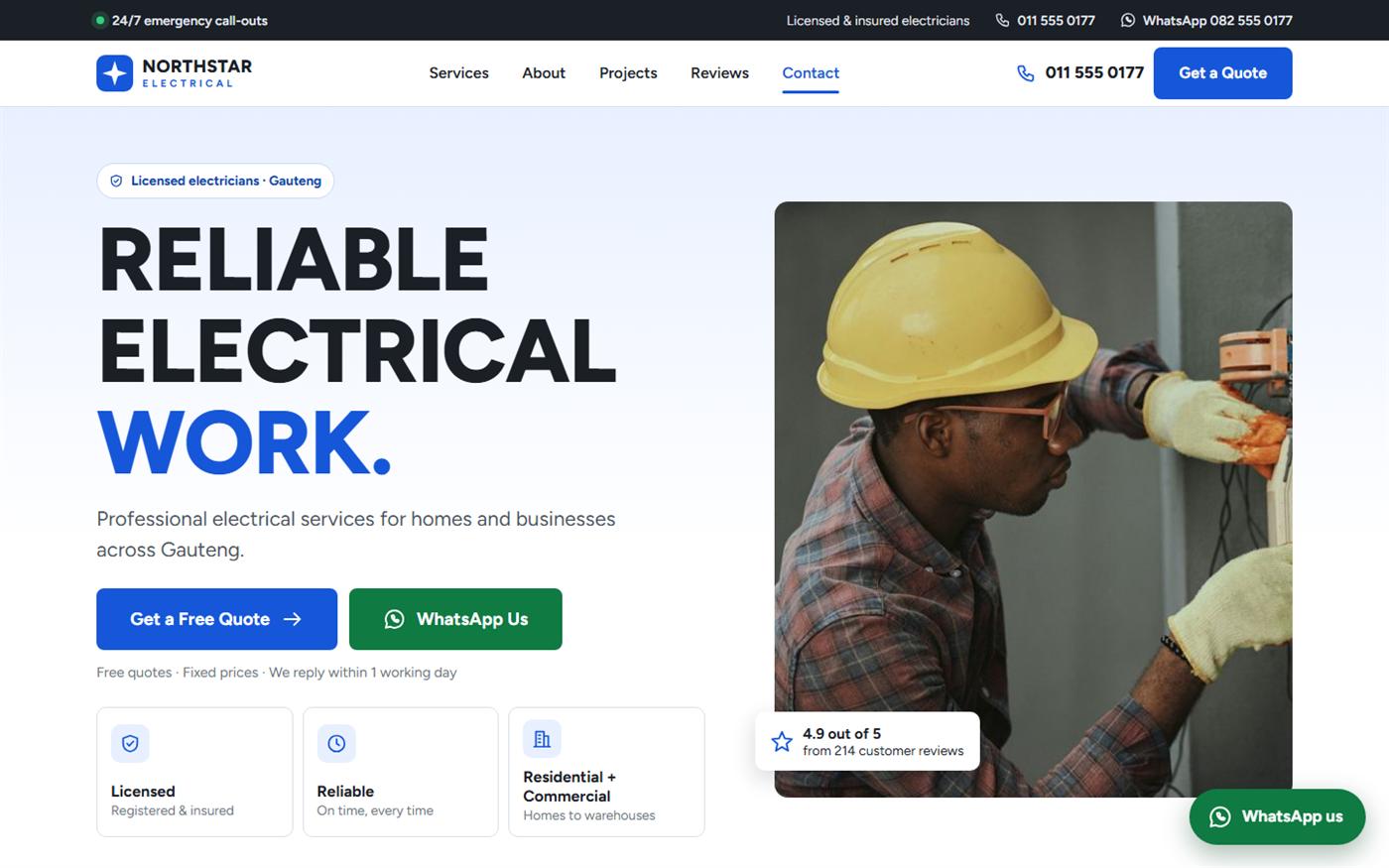
Task: Click 'Free quotes · Fixed prices' line
Action: [x=277, y=673]
